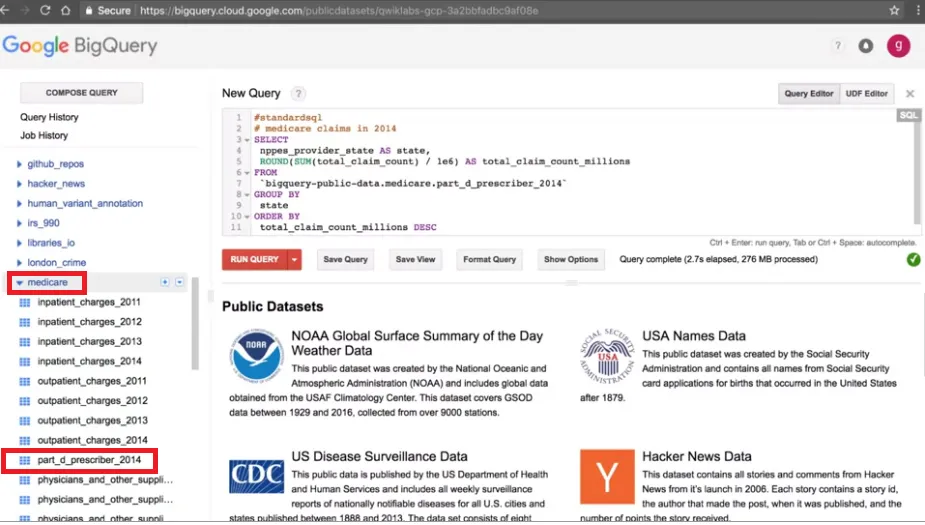Click the Save Query button
925x525 pixels.
pyautogui.click(x=345, y=260)
